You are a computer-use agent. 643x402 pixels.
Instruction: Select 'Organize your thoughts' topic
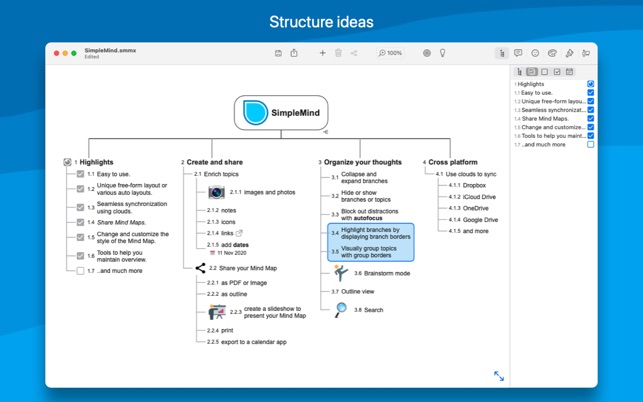[363, 162]
